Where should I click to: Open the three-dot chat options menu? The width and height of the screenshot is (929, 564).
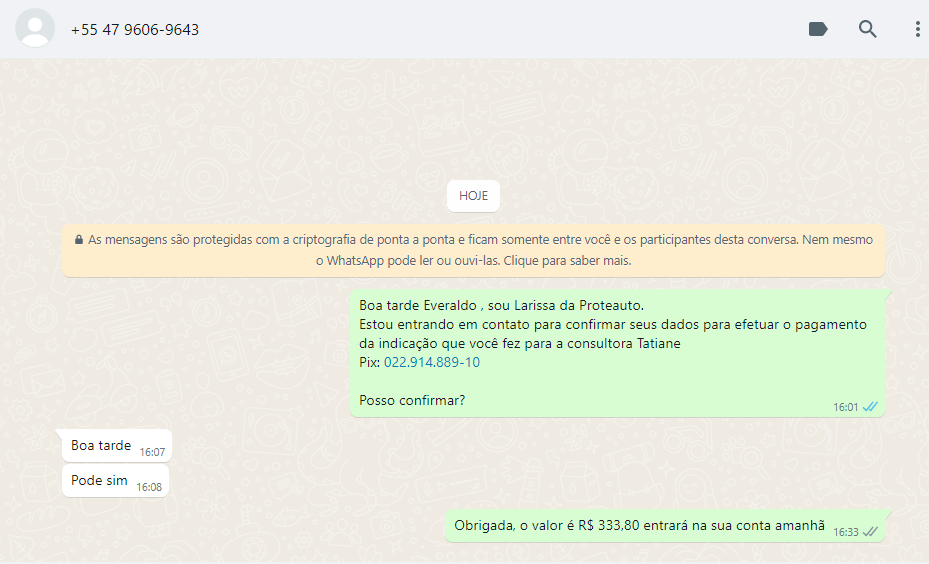[x=917, y=29]
